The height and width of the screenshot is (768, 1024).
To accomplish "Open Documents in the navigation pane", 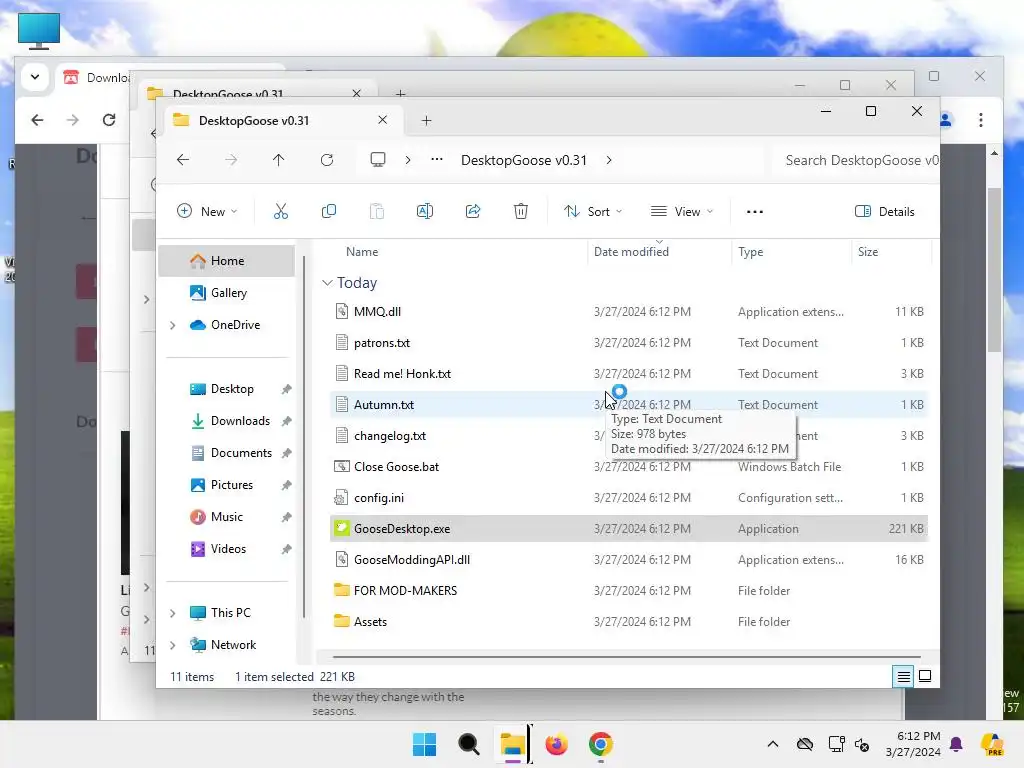I will click(227, 453).
